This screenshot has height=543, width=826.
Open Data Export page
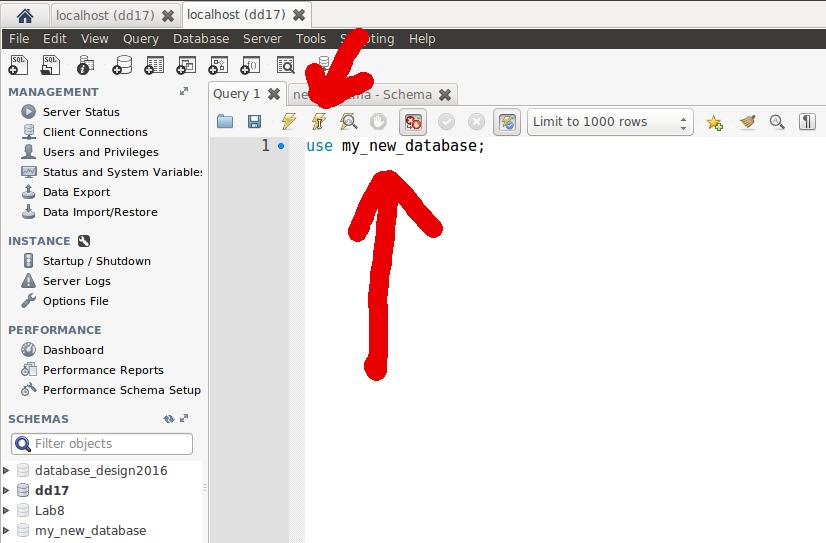point(76,192)
